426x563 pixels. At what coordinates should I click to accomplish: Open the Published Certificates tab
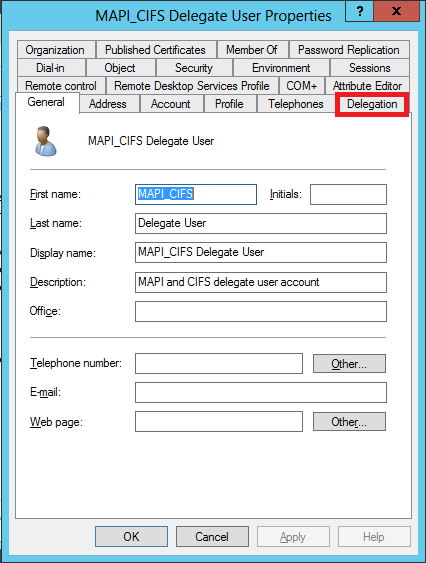[155, 50]
